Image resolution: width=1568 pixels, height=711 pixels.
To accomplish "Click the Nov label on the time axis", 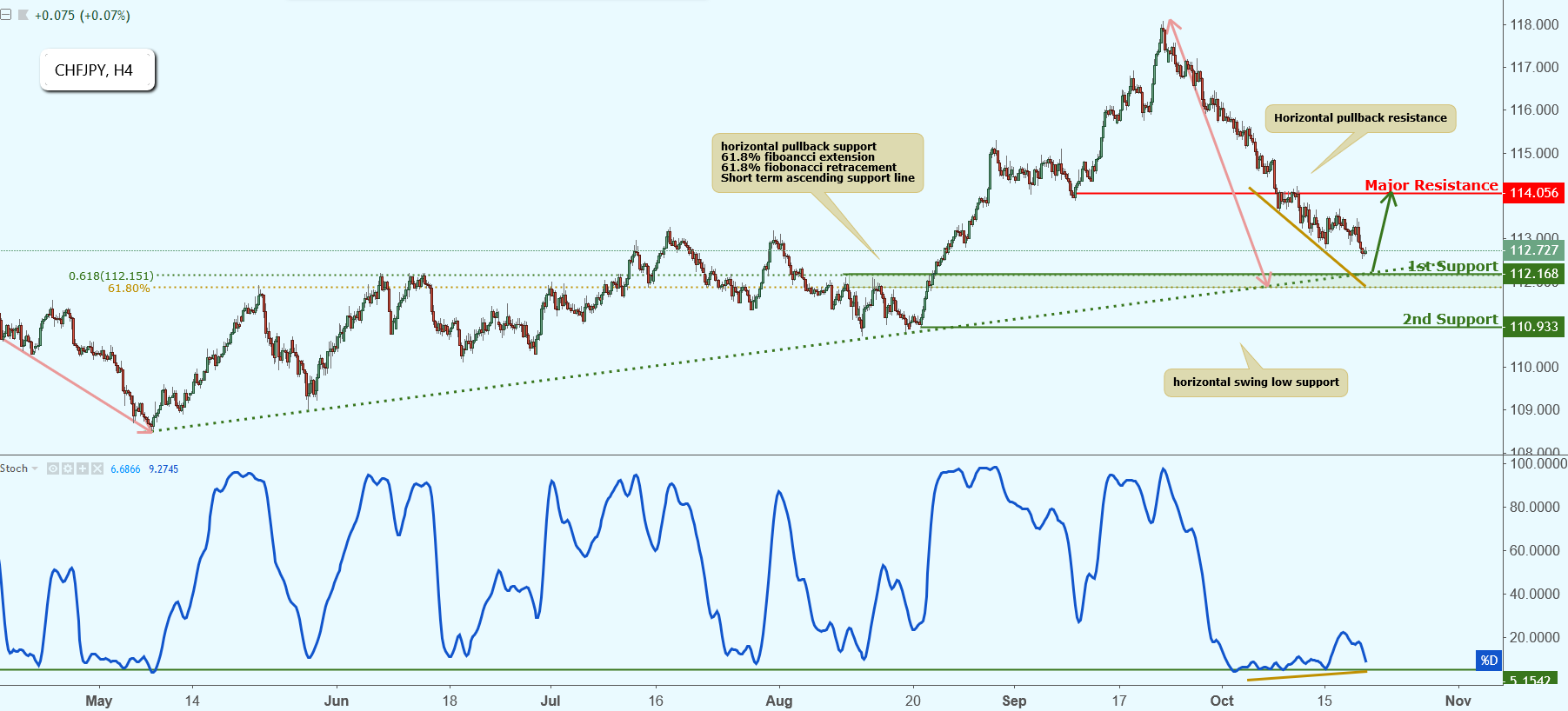I will point(1458,701).
